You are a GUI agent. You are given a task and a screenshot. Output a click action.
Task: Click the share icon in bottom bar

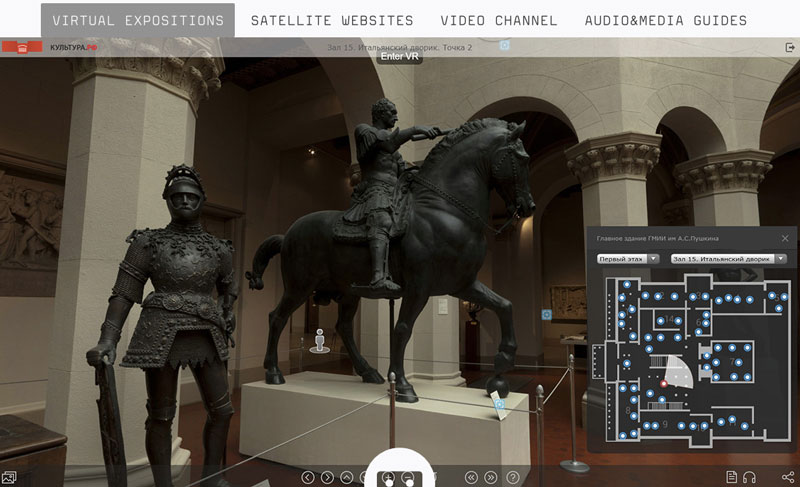coord(788,478)
